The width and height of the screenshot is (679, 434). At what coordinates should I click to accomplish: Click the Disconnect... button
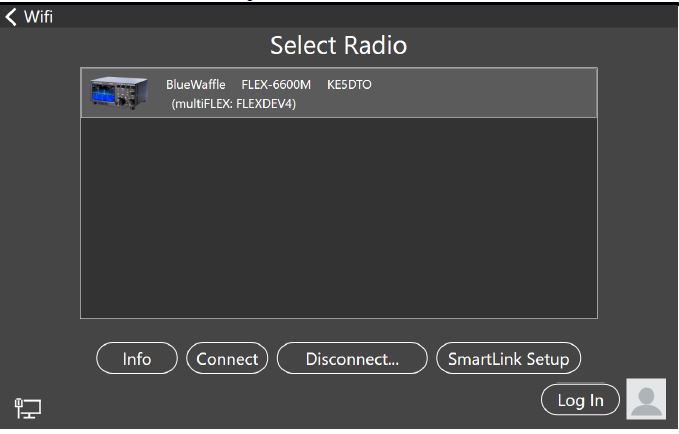352,358
